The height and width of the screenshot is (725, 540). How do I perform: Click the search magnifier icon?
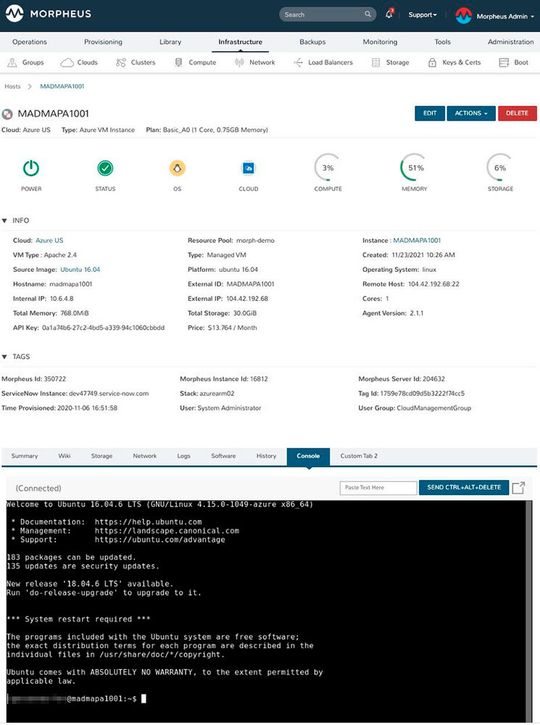click(368, 14)
